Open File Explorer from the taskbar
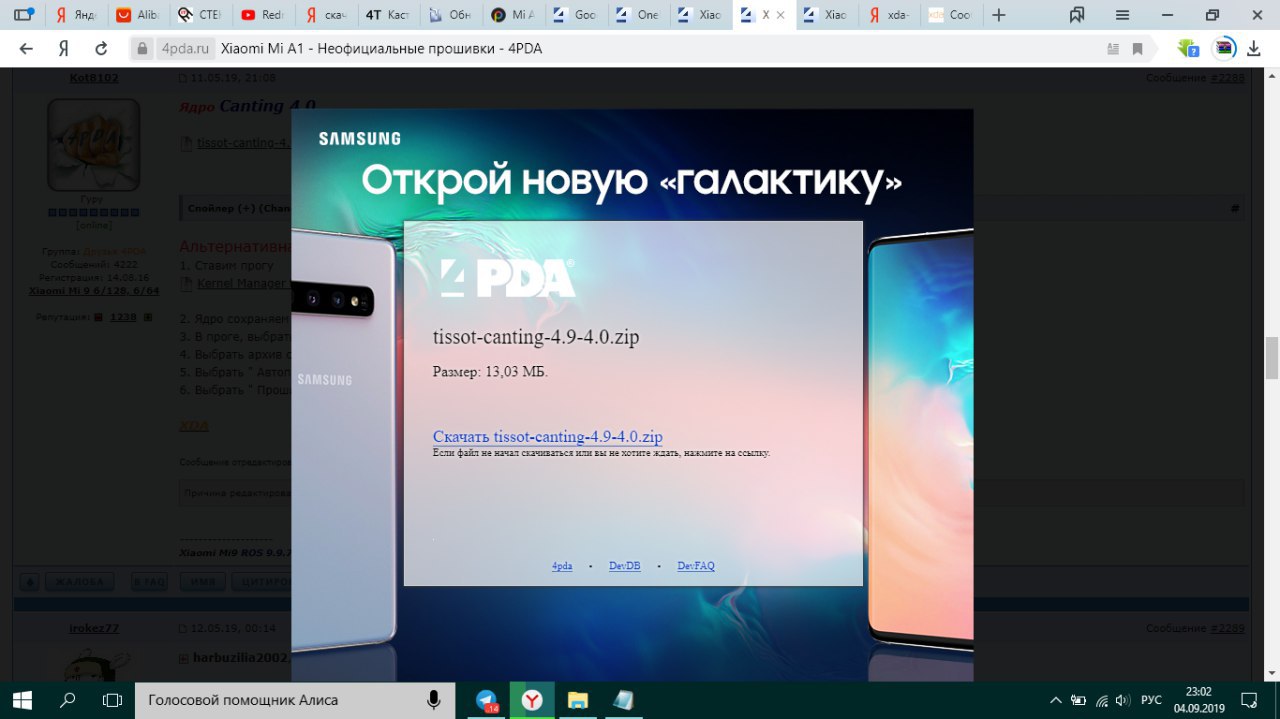 (577, 700)
